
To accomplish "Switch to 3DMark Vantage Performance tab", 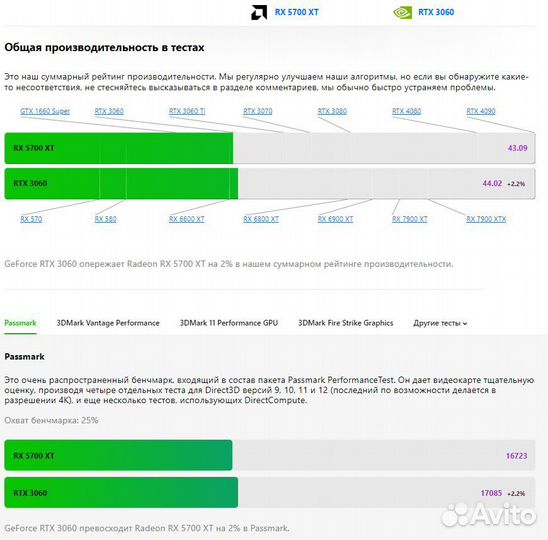I will [108, 323].
